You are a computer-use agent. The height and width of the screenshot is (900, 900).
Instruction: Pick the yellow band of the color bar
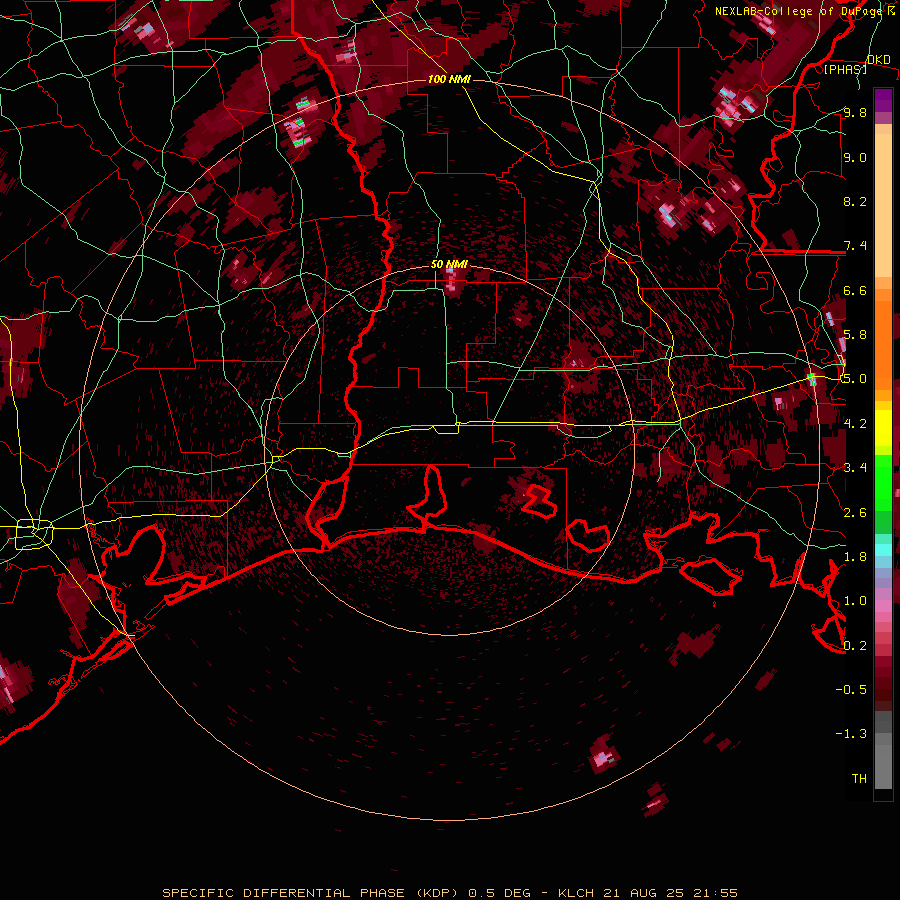883,428
